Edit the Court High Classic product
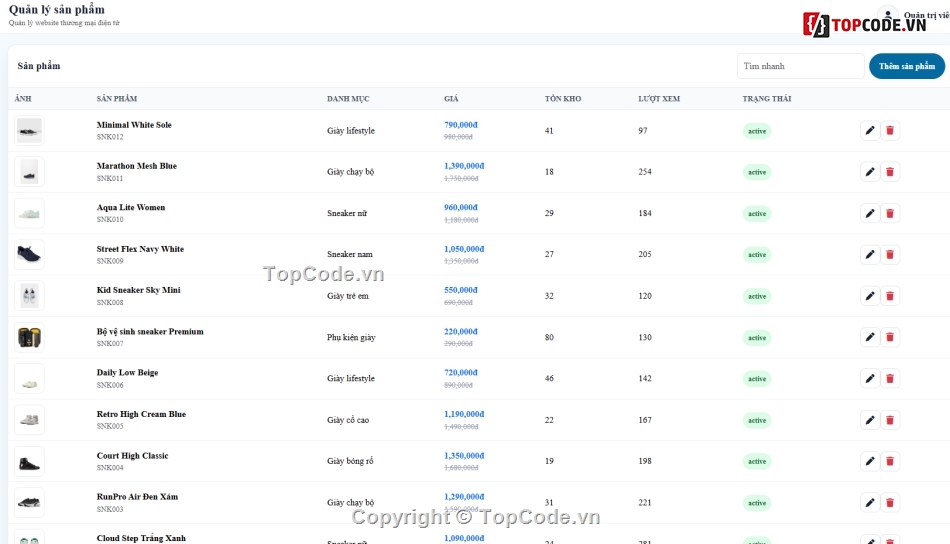Image resolution: width=950 pixels, height=544 pixels. point(869,462)
